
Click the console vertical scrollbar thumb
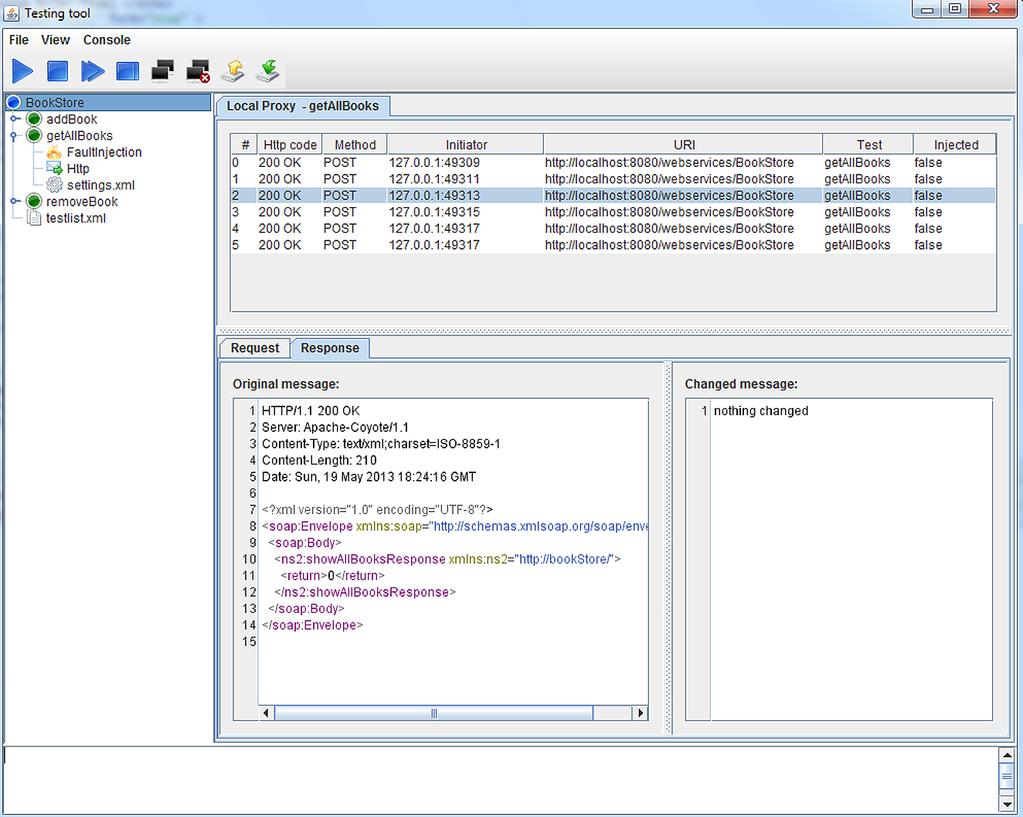point(1007,777)
